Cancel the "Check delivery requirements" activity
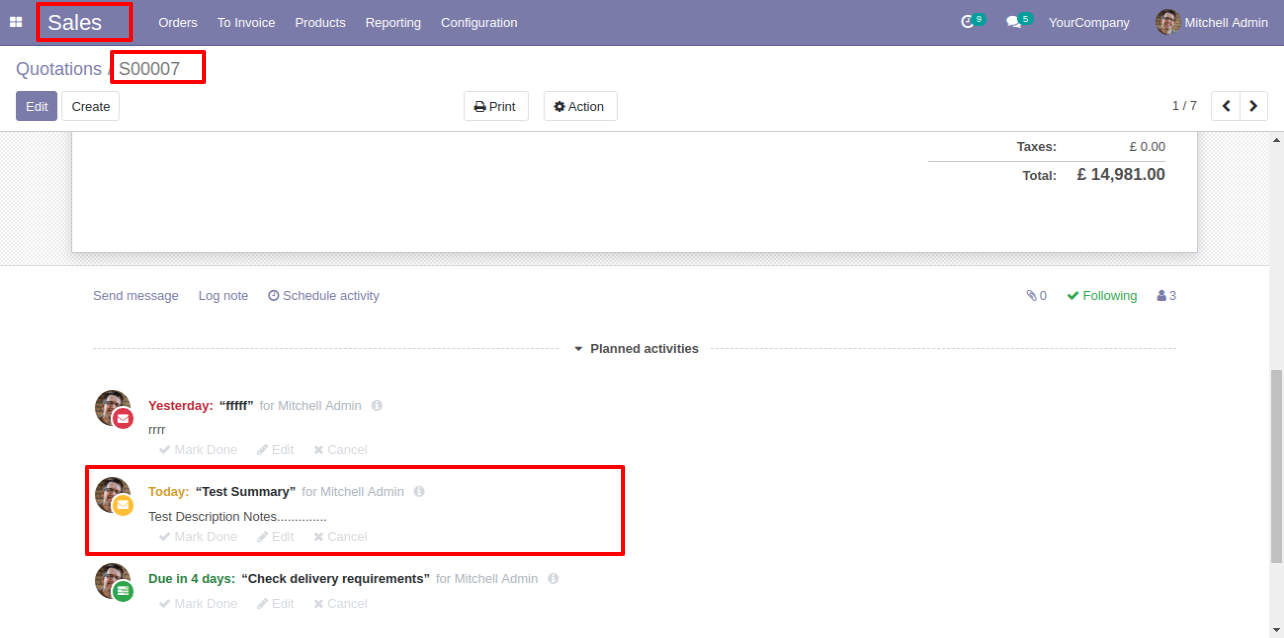 [340, 604]
